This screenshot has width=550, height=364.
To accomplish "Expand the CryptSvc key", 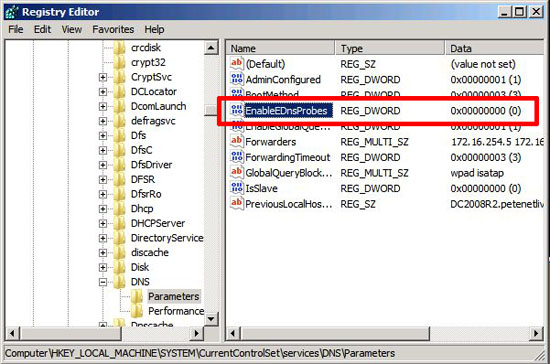I will 103,77.
